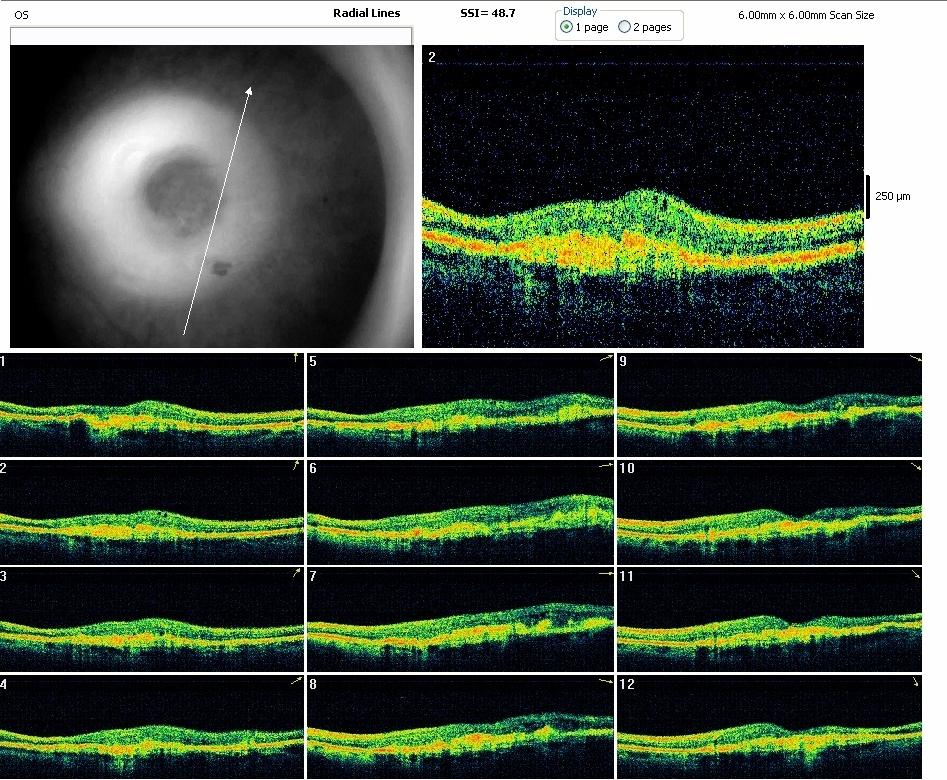Click the direction arrow icon on scan 9

pyautogui.click(x=917, y=358)
